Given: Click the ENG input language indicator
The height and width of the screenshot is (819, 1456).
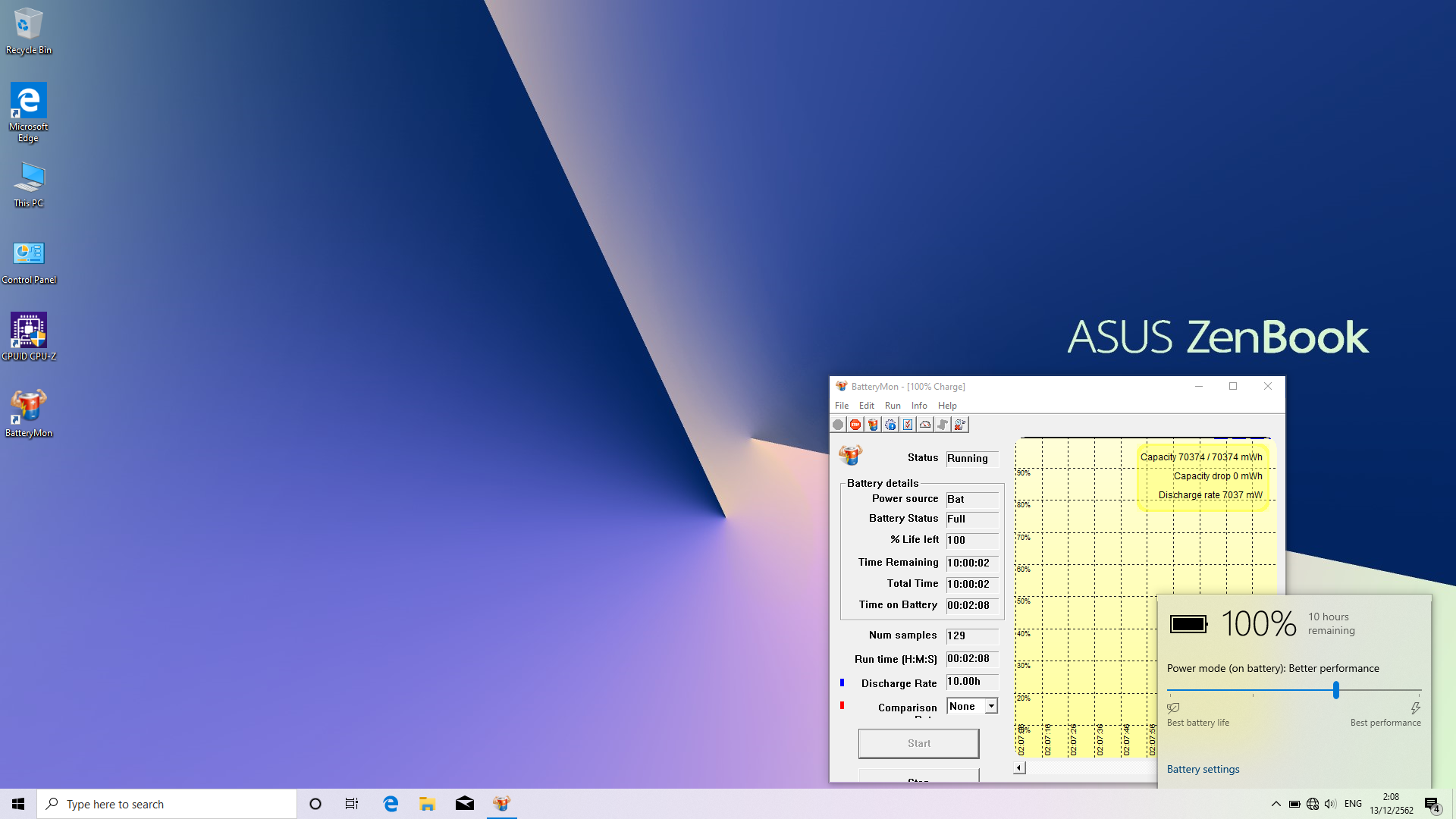Looking at the screenshot, I should [x=1353, y=804].
